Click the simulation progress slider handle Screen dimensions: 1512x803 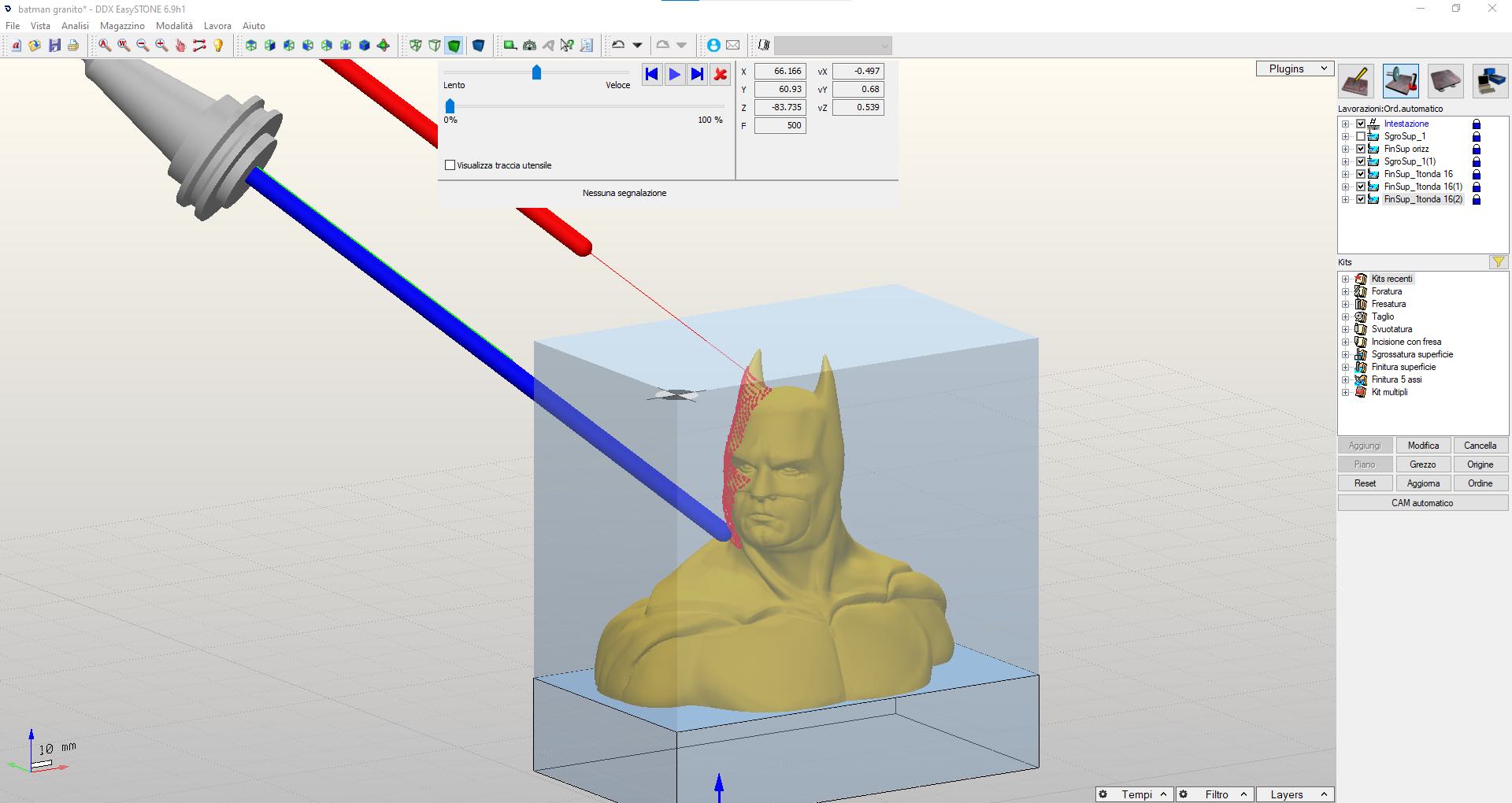tap(450, 105)
